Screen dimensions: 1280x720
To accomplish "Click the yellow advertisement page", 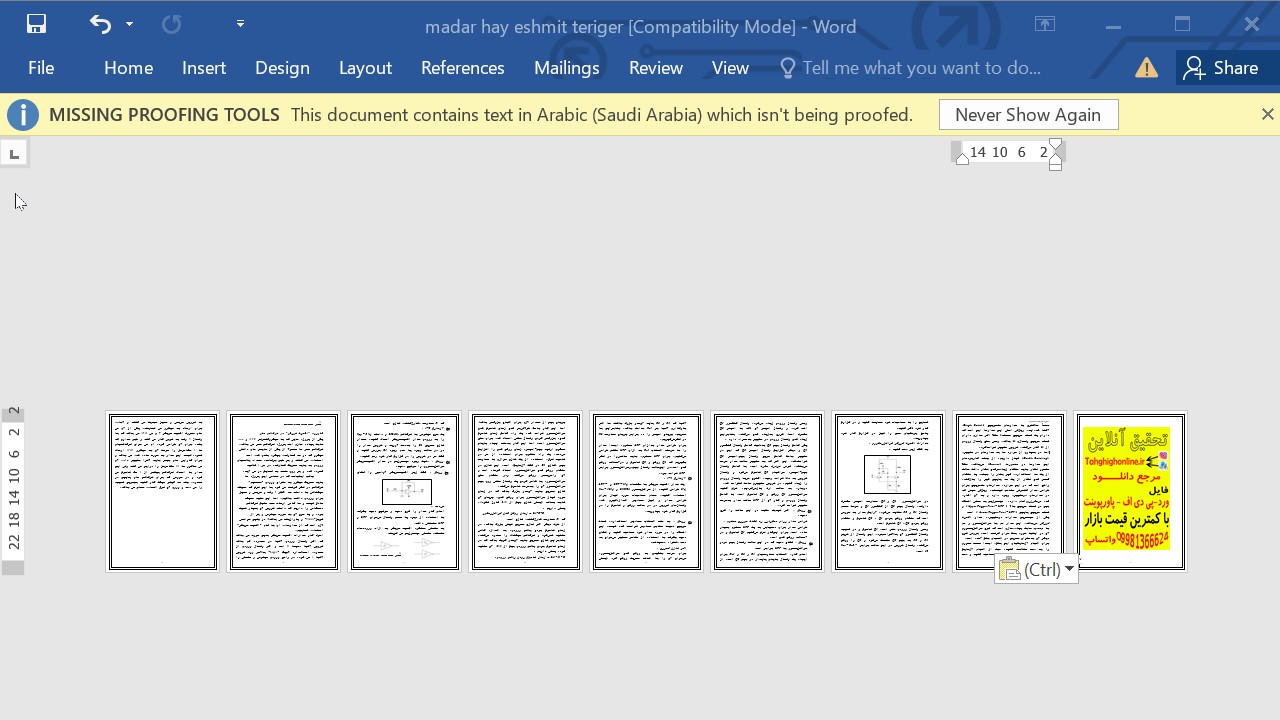I will tap(1131, 492).
